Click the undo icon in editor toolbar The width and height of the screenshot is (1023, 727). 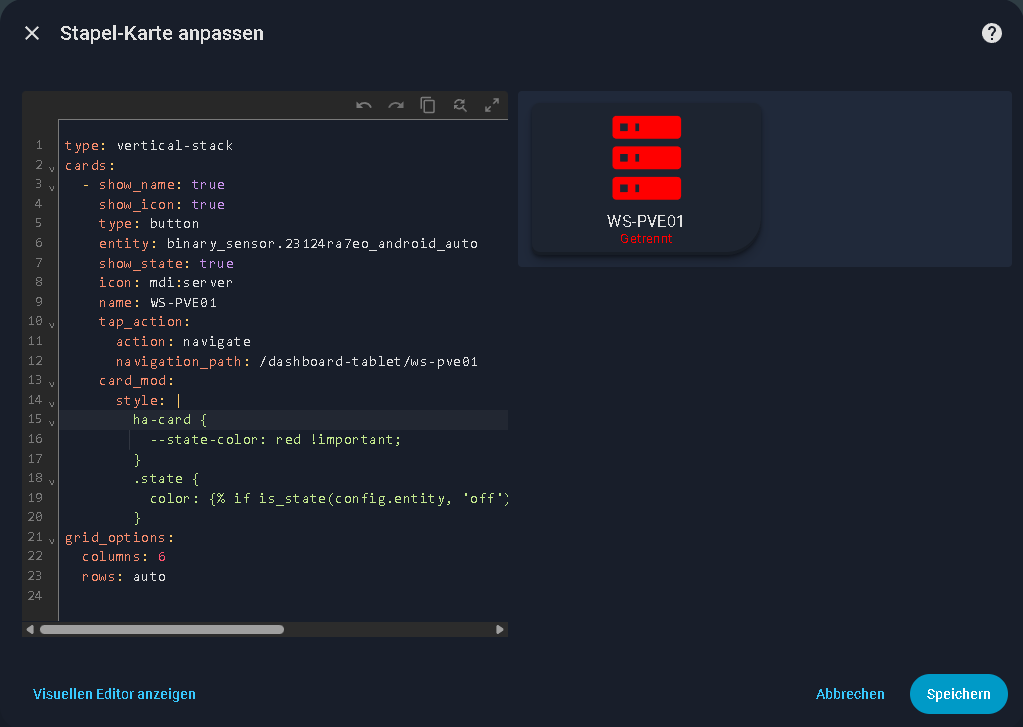[364, 105]
